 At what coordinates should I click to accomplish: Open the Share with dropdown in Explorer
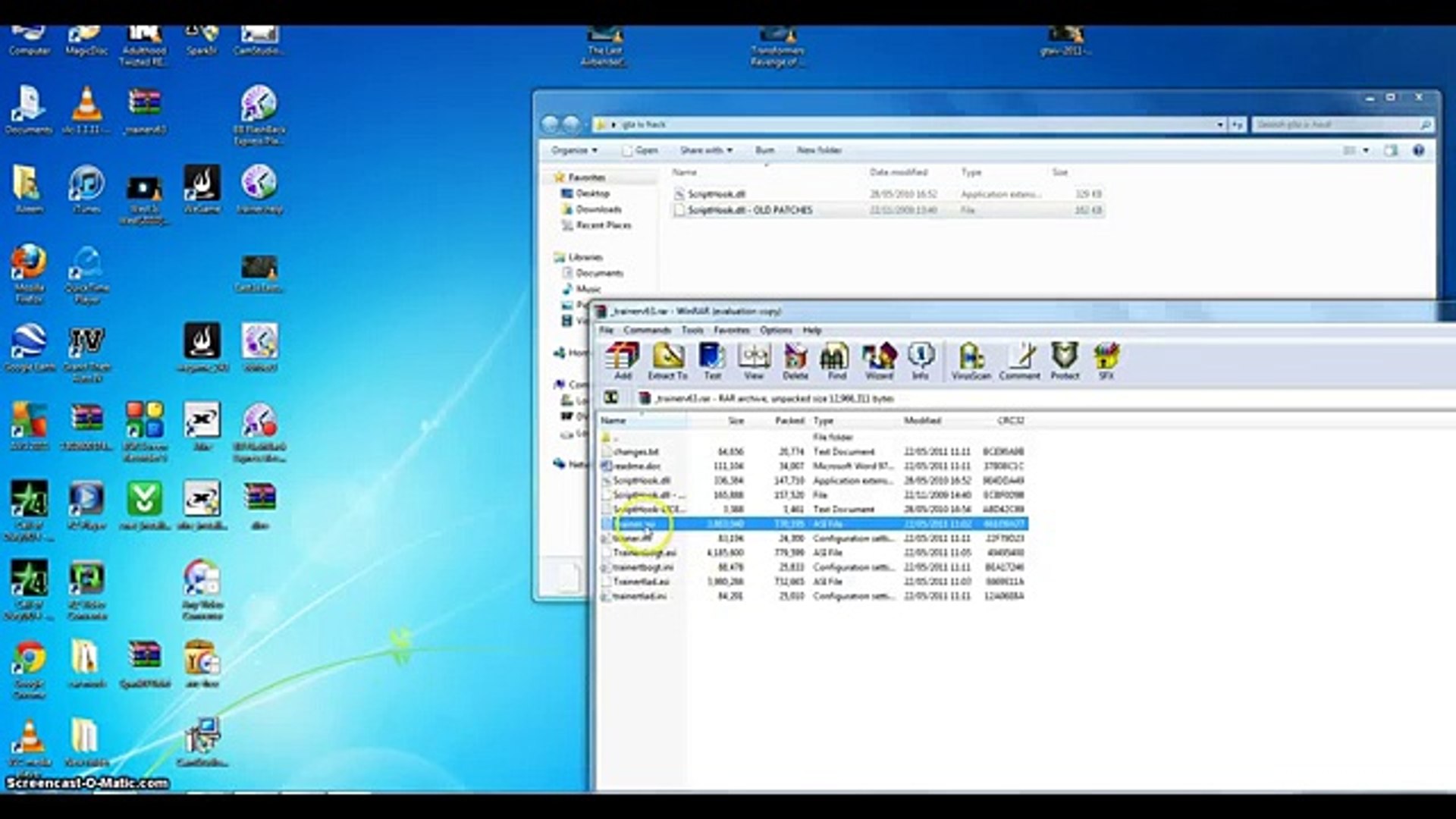click(x=706, y=150)
